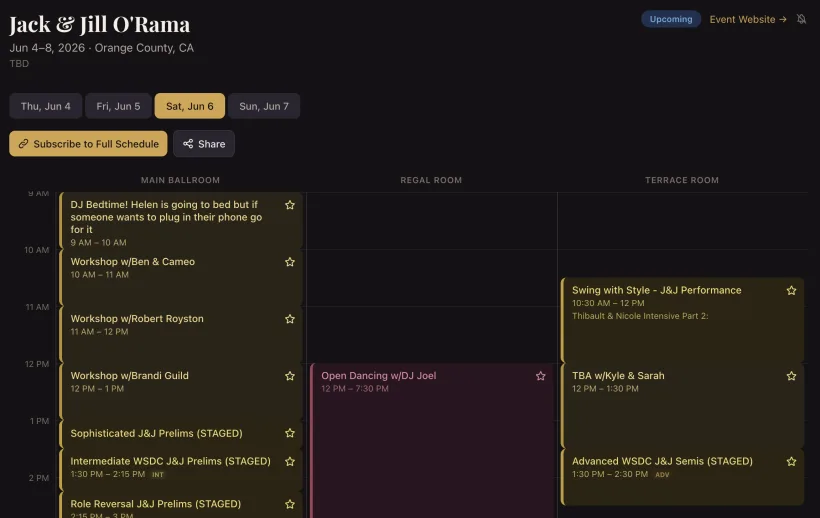
Task: Click the Share button
Action: click(x=204, y=144)
